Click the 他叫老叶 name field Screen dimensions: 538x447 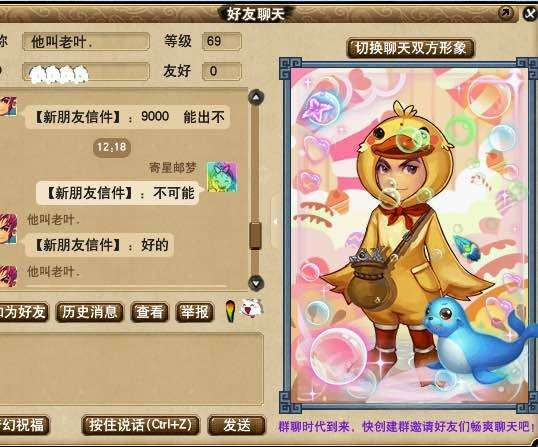pyautogui.click(x=86, y=42)
